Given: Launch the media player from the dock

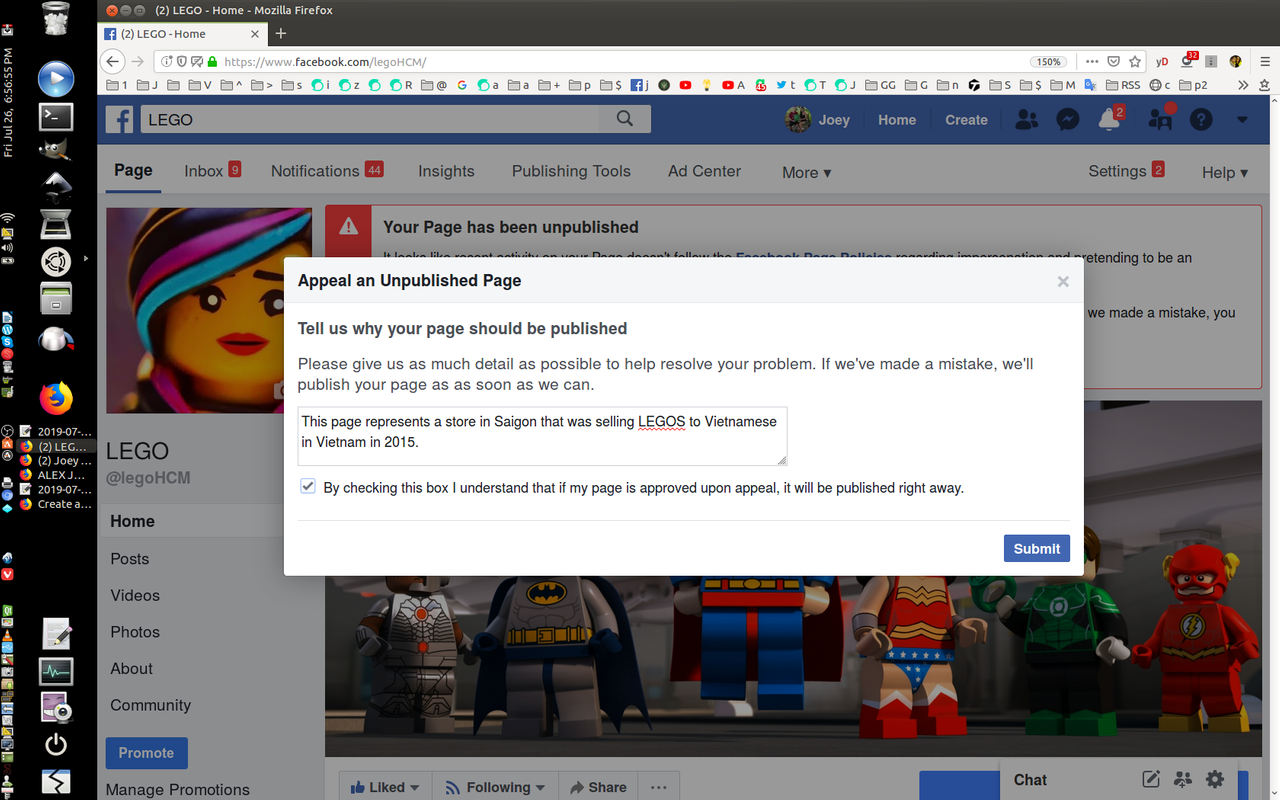Looking at the screenshot, I should coord(56,78).
